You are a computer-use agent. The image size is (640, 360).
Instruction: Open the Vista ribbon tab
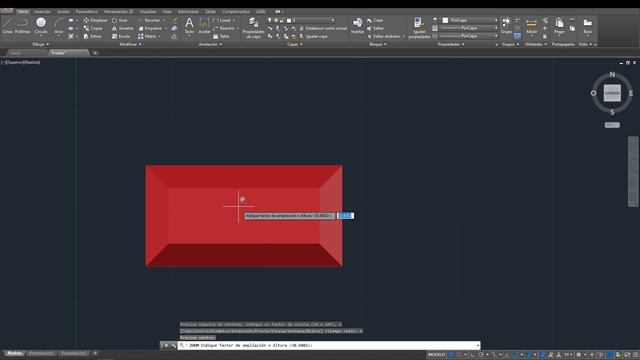click(x=167, y=11)
